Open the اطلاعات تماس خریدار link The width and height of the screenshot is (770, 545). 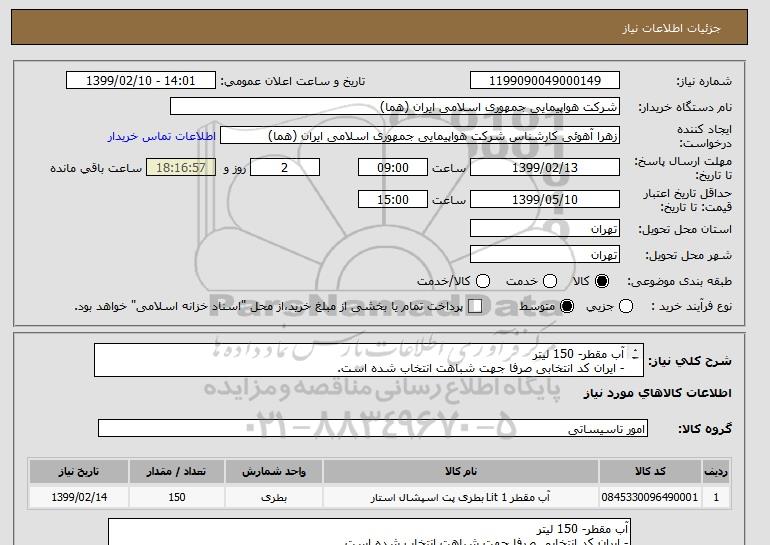tap(162, 136)
